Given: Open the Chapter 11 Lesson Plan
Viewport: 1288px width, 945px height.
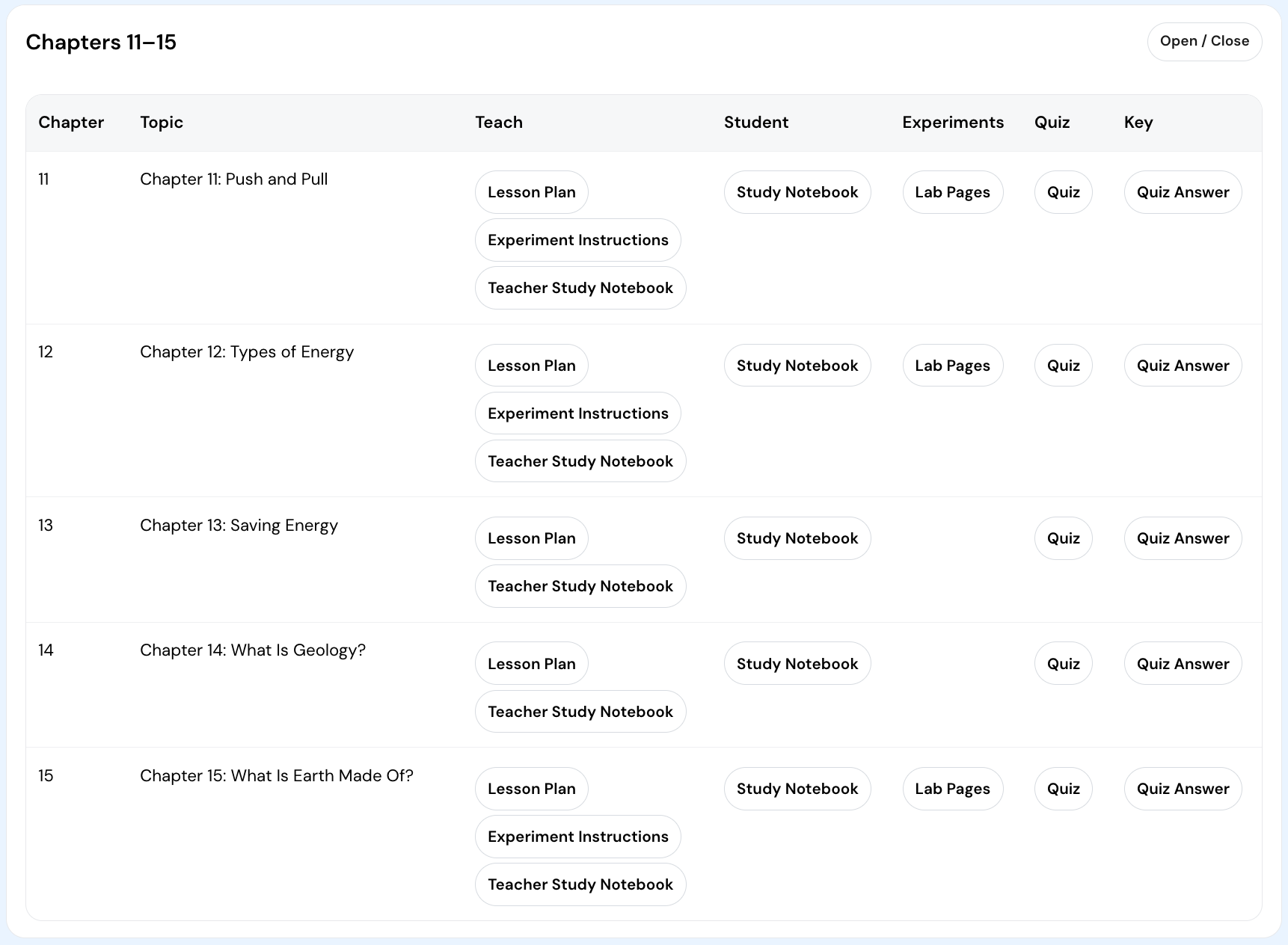Looking at the screenshot, I should coord(531,192).
